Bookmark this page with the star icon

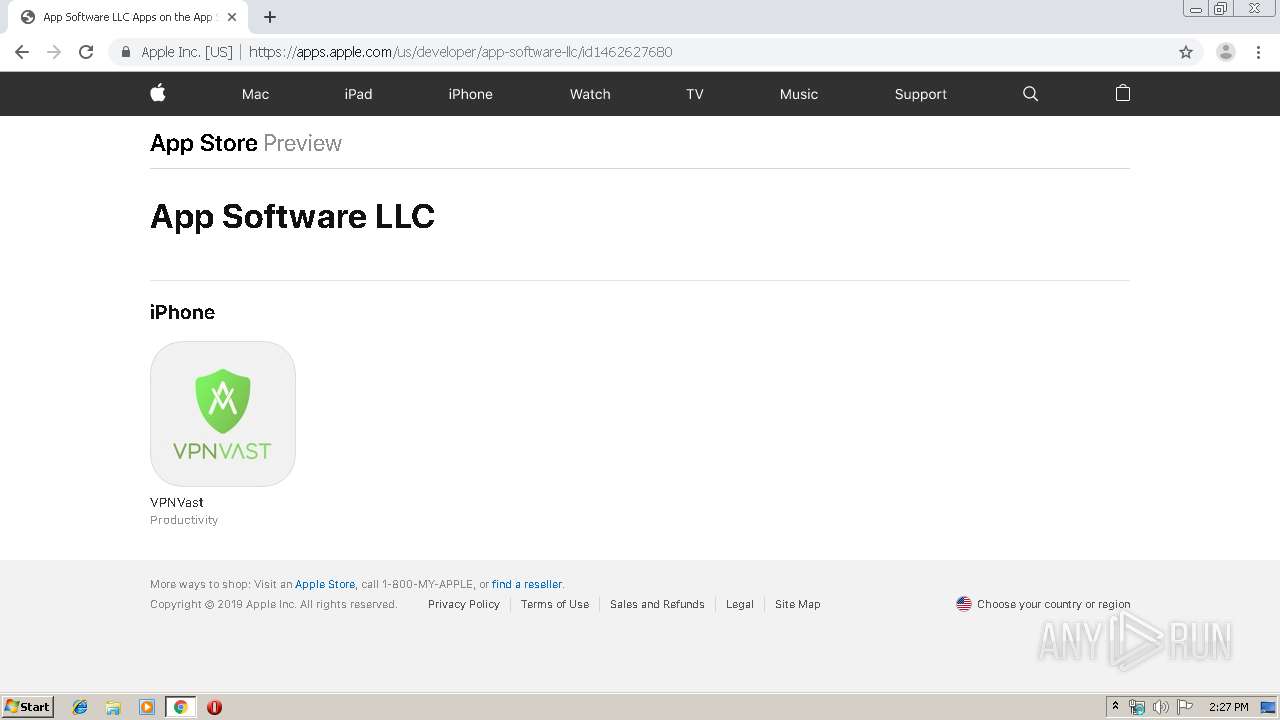point(1186,52)
